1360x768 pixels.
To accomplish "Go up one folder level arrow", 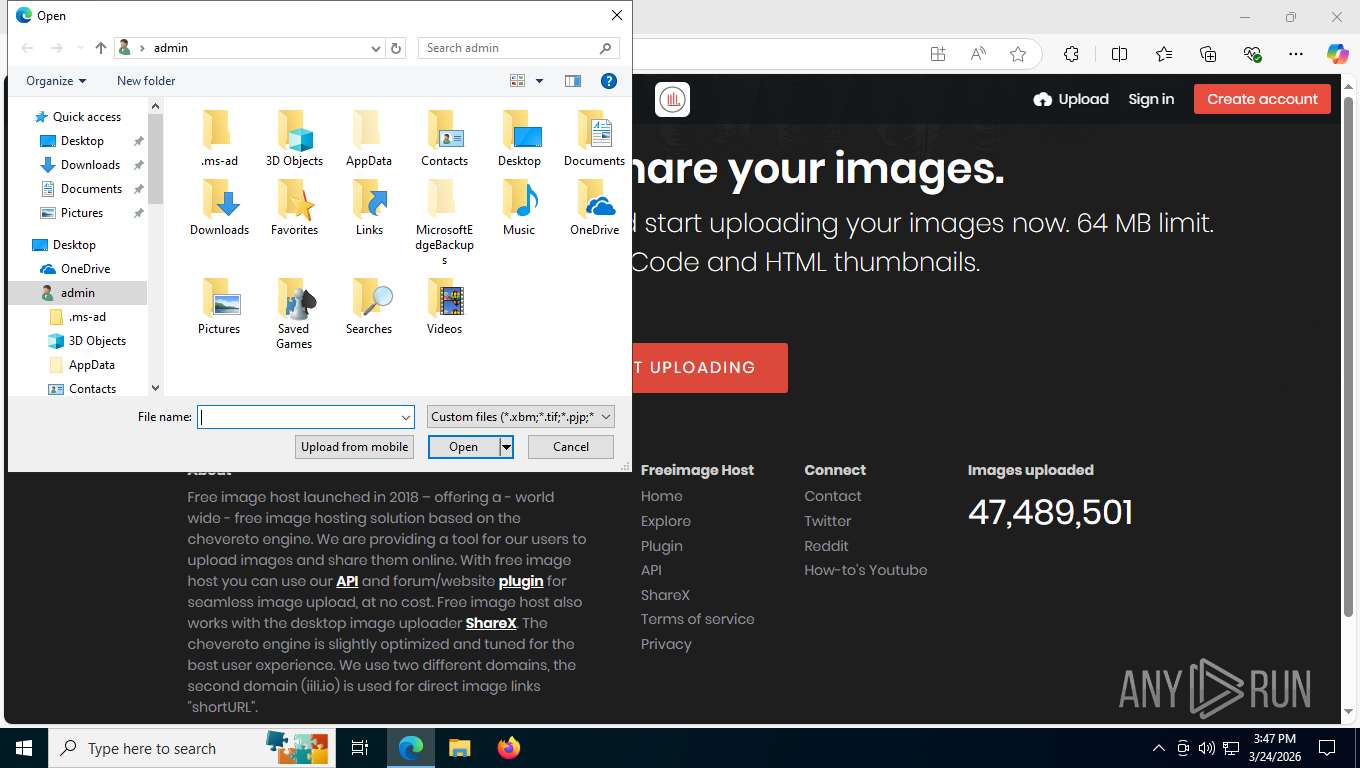I will (x=101, y=48).
